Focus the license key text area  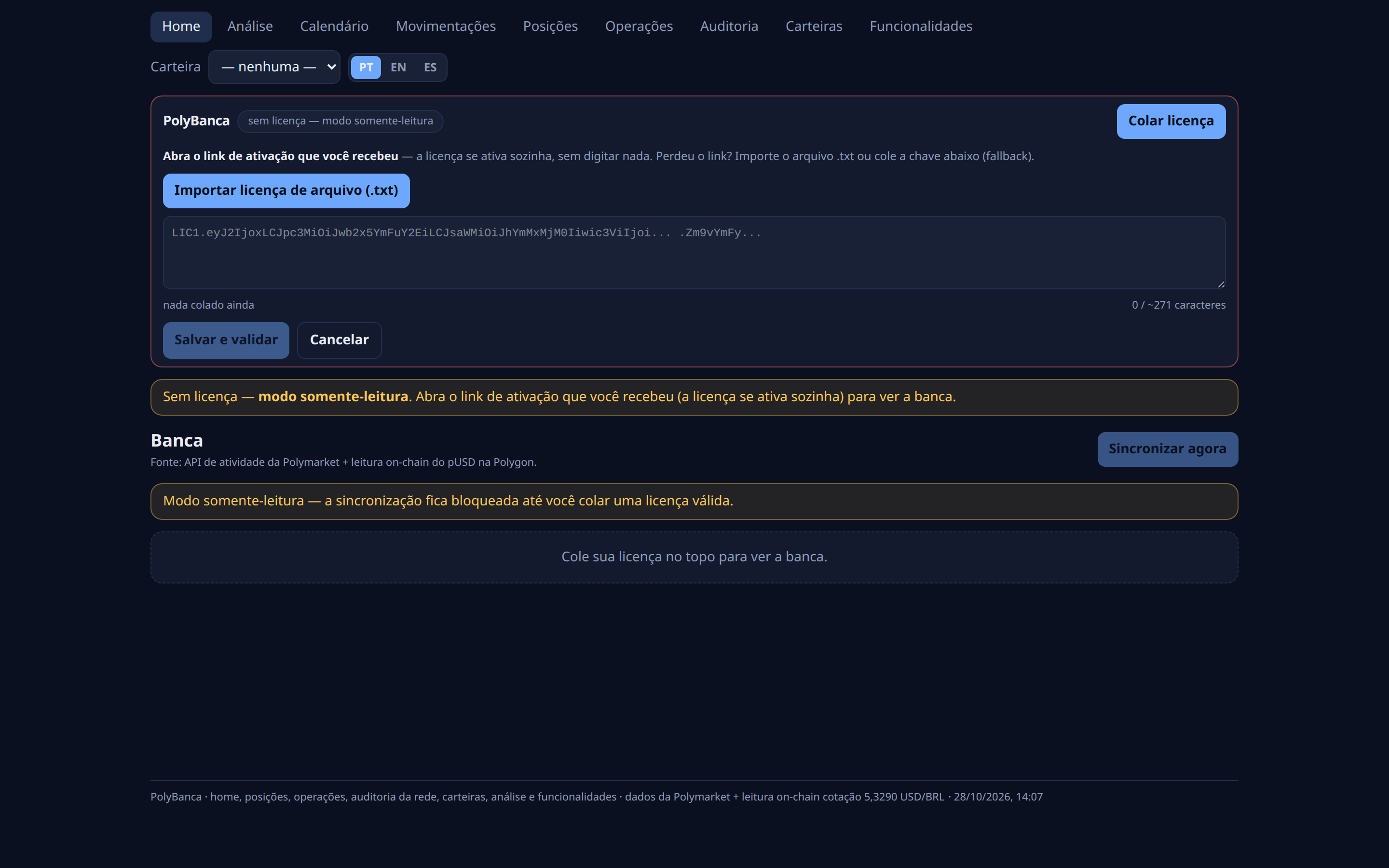pyautogui.click(x=694, y=253)
